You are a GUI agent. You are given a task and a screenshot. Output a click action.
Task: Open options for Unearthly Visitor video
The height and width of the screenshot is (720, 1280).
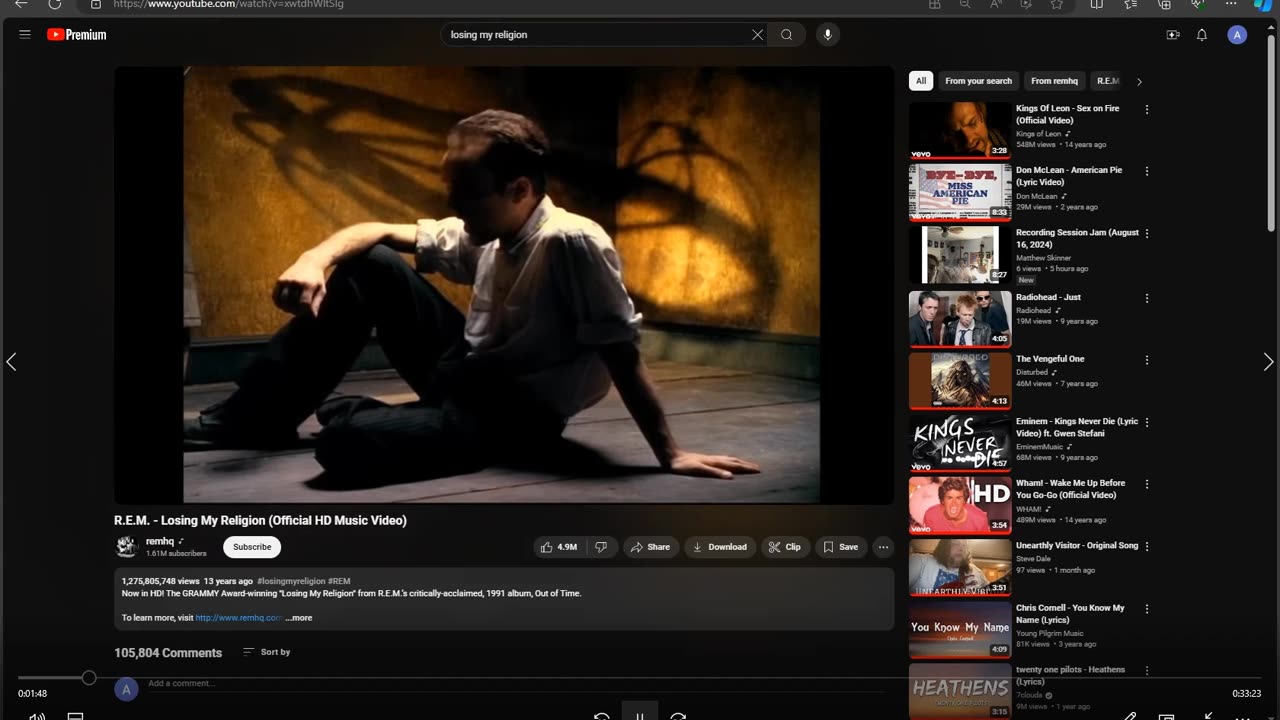tap(1147, 547)
